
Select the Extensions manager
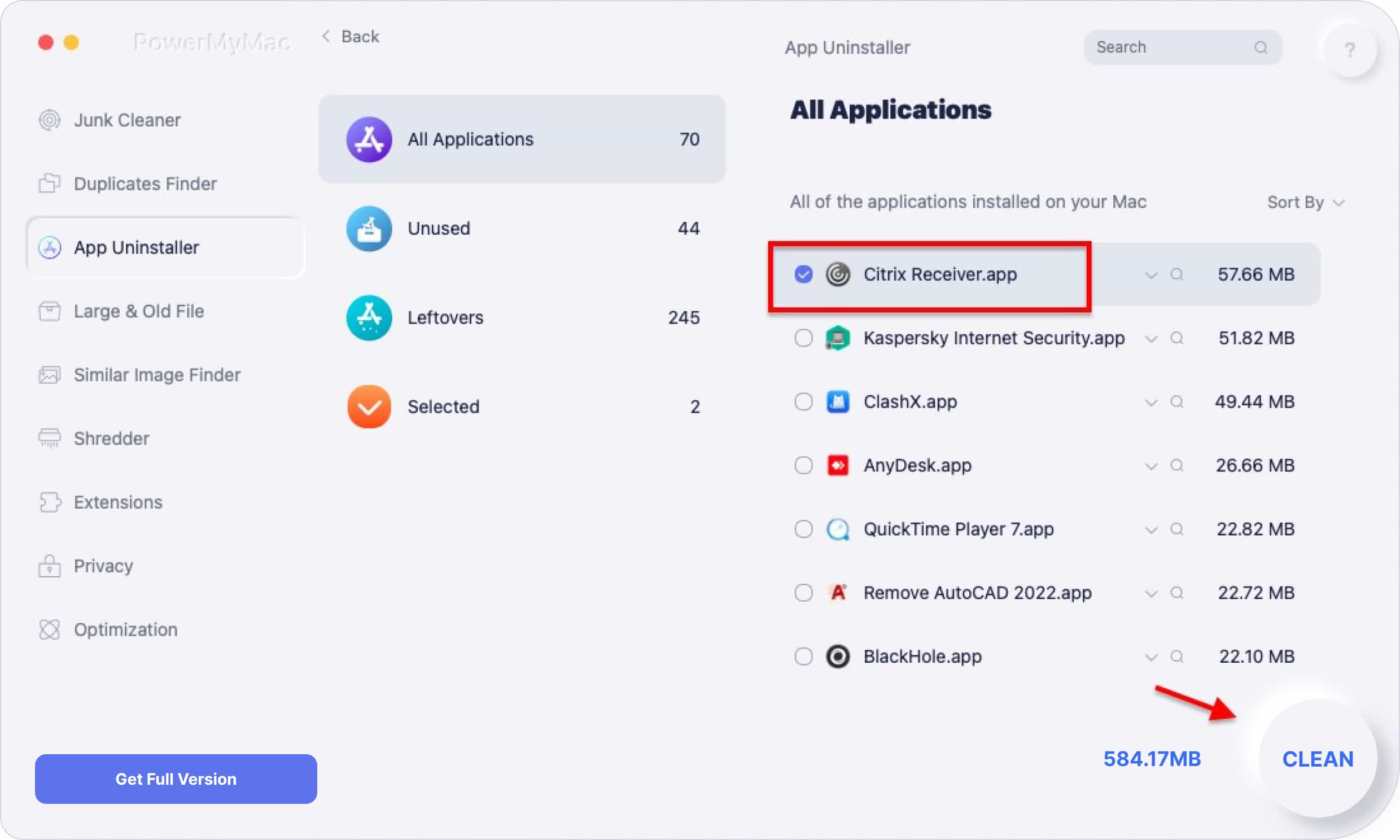tap(118, 502)
